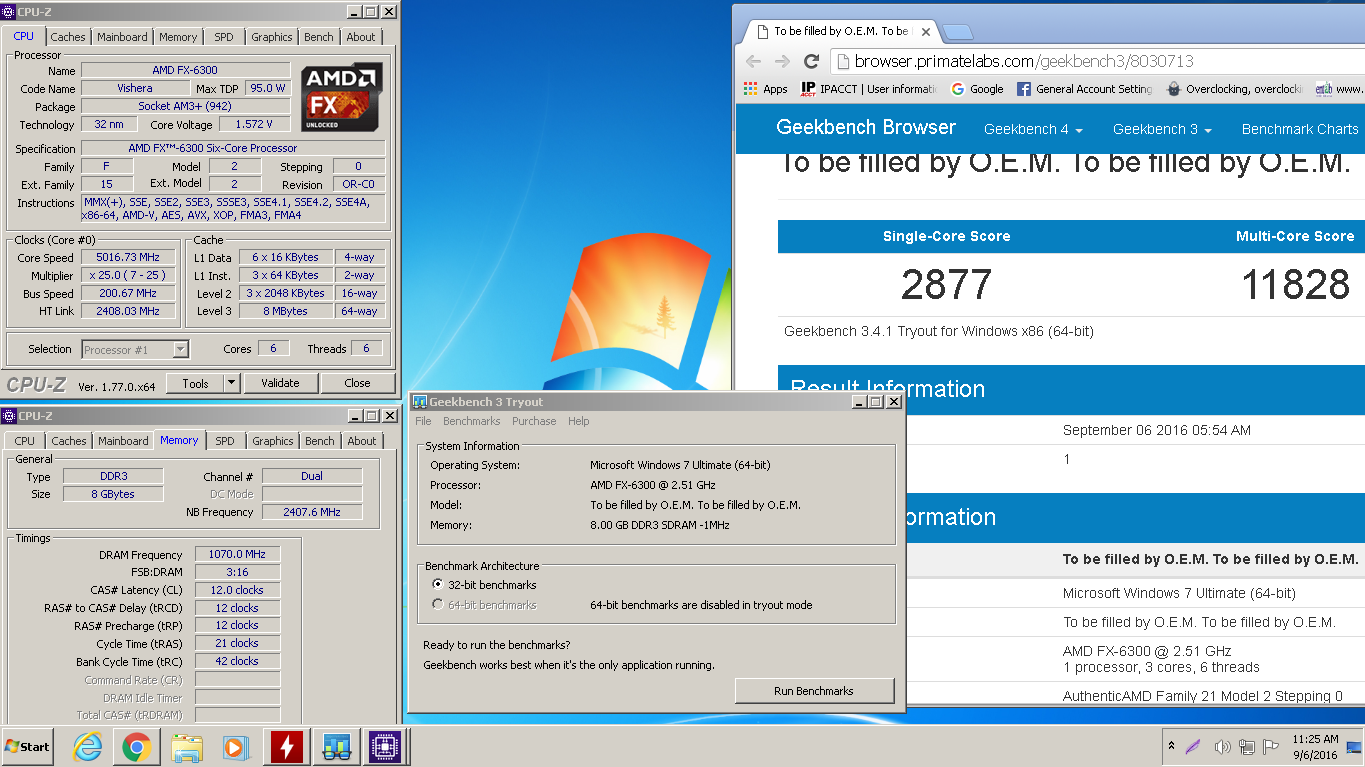
Task: Open the Help menu in Geekbench 3
Action: (579, 421)
